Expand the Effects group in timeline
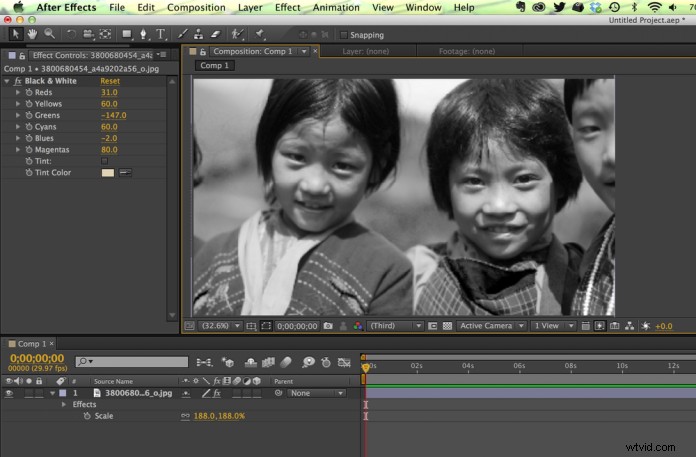The height and width of the screenshot is (457, 696). coord(64,405)
